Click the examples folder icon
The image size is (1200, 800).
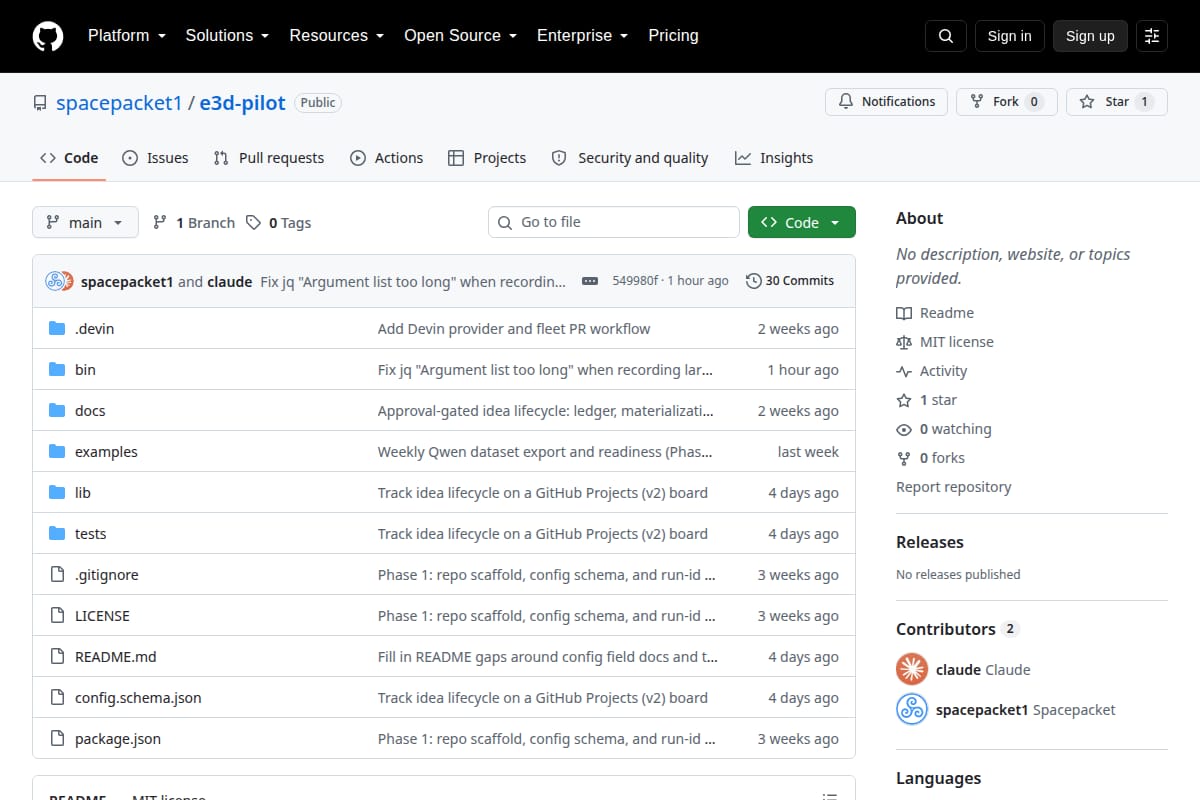pyautogui.click(x=57, y=452)
